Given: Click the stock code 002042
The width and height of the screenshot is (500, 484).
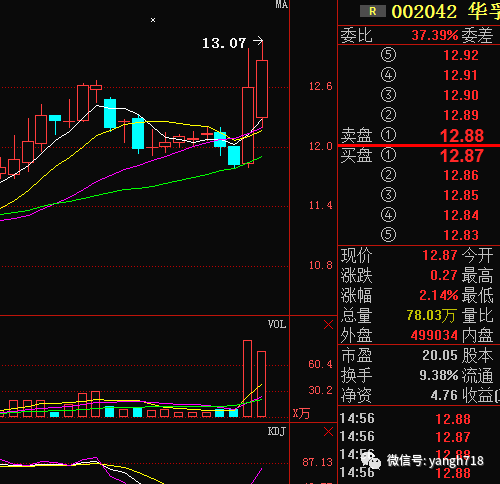Looking at the screenshot, I should point(424,12).
